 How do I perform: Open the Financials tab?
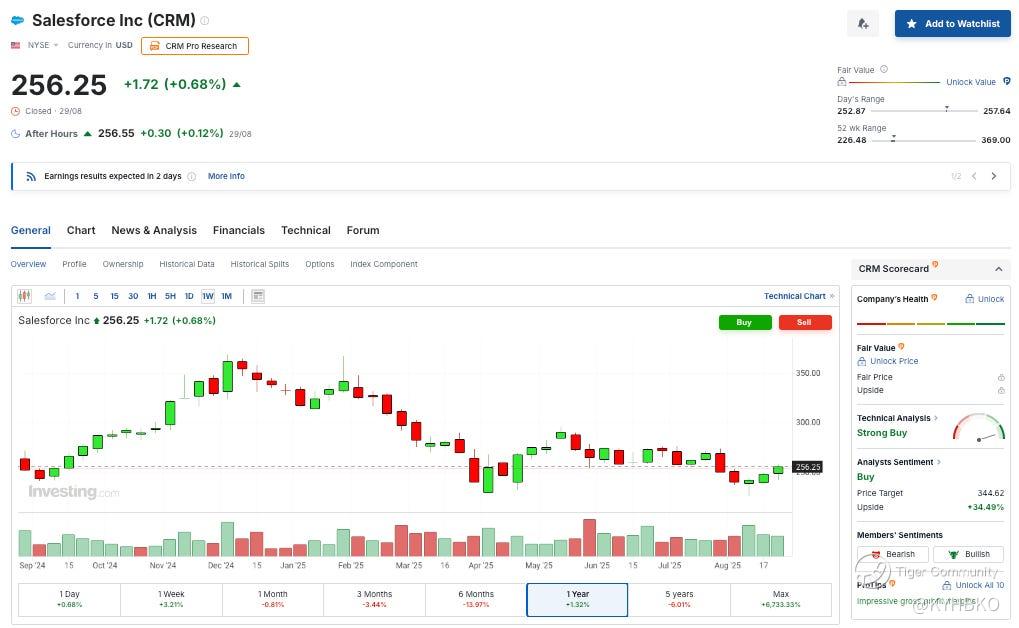coord(239,230)
